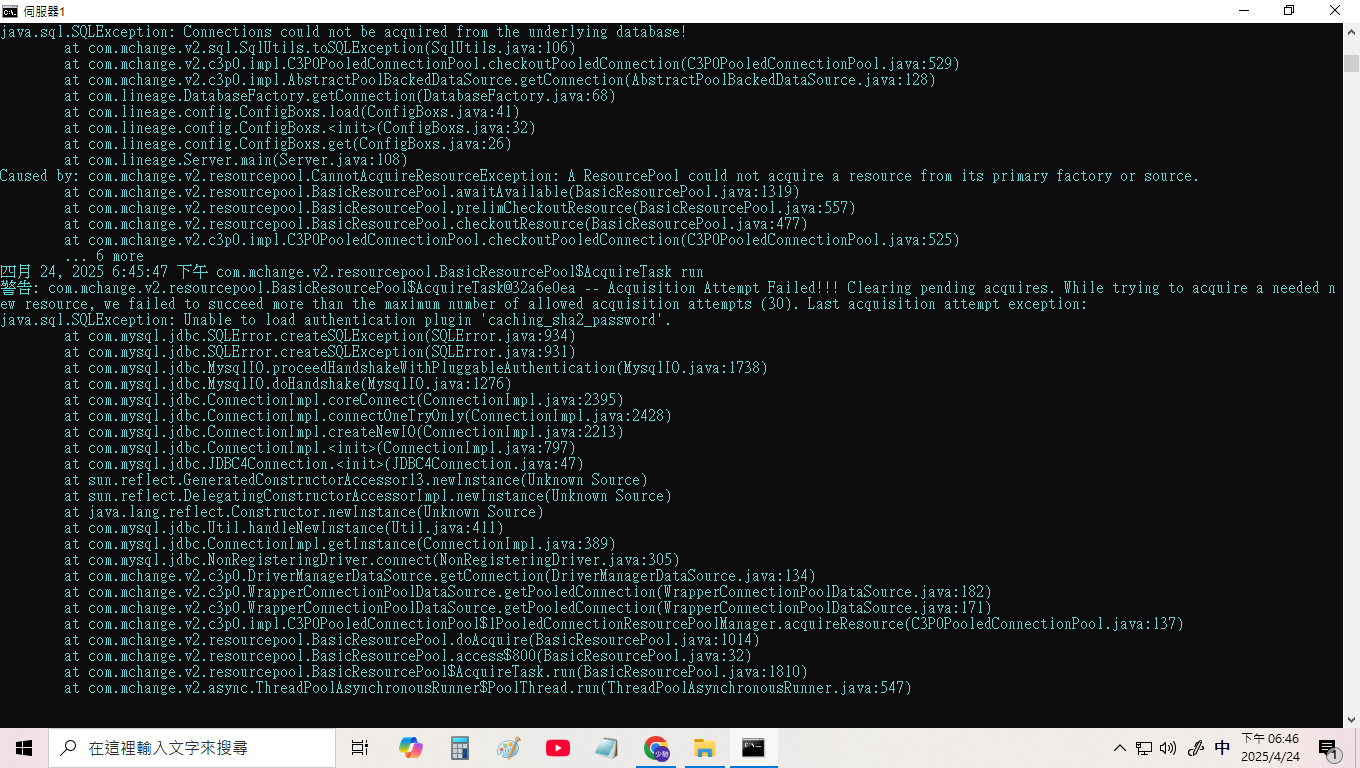The width and height of the screenshot is (1360, 768).
Task: Open the notepad-style app on the taskbar
Action: [x=607, y=748]
